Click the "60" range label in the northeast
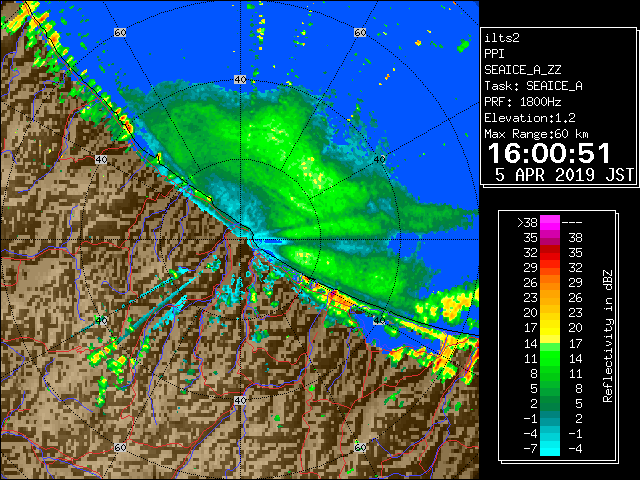Image resolution: width=640 pixels, height=480 pixels. point(360,32)
